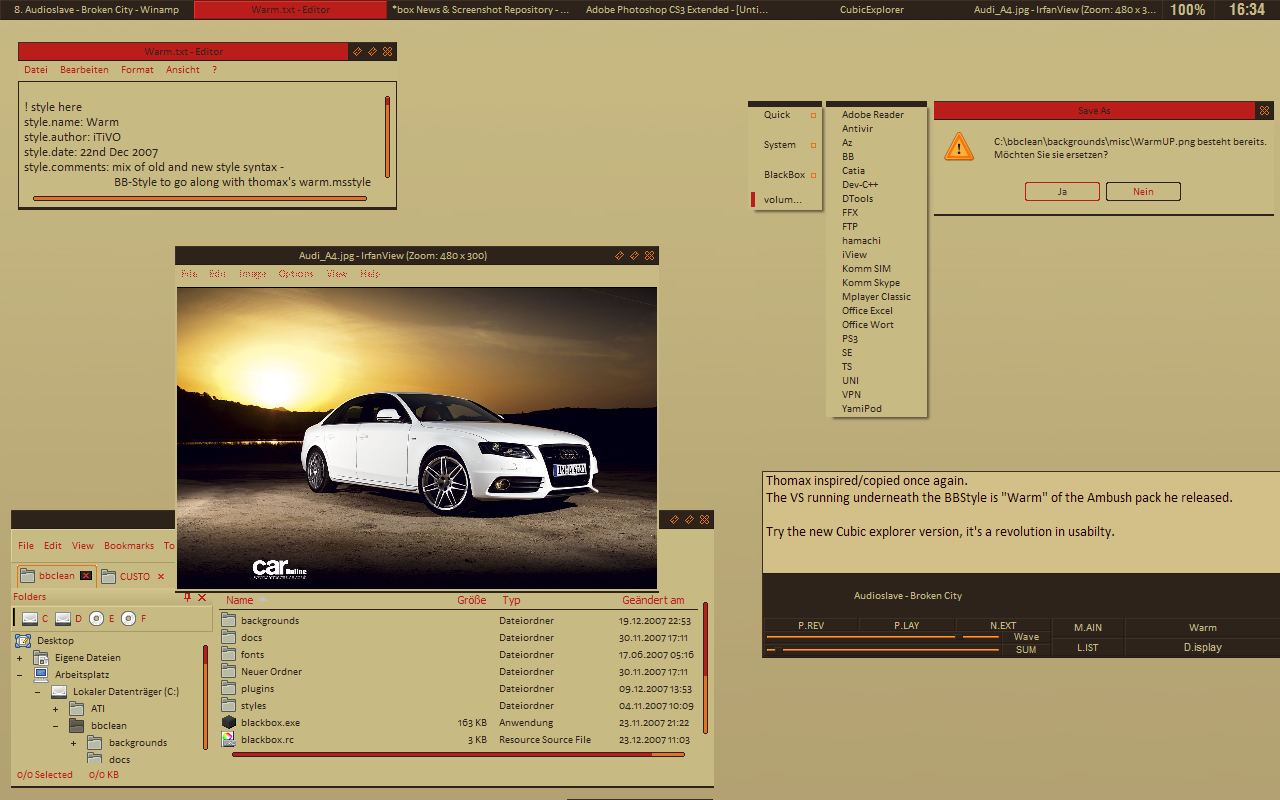The width and height of the screenshot is (1280, 800).
Task: Click the Desktop icon in folder tree
Action: coord(23,640)
